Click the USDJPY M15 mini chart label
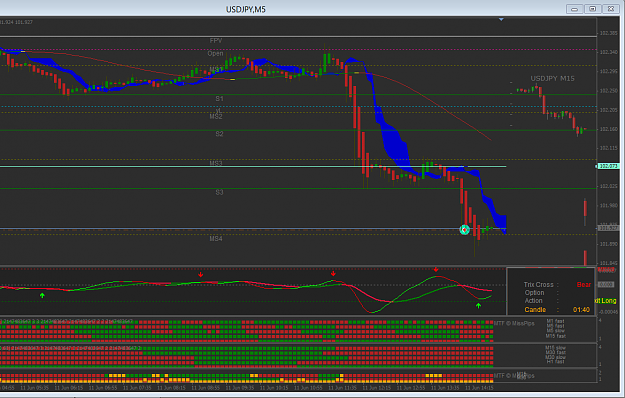The height and width of the screenshot is (398, 625). (552, 78)
